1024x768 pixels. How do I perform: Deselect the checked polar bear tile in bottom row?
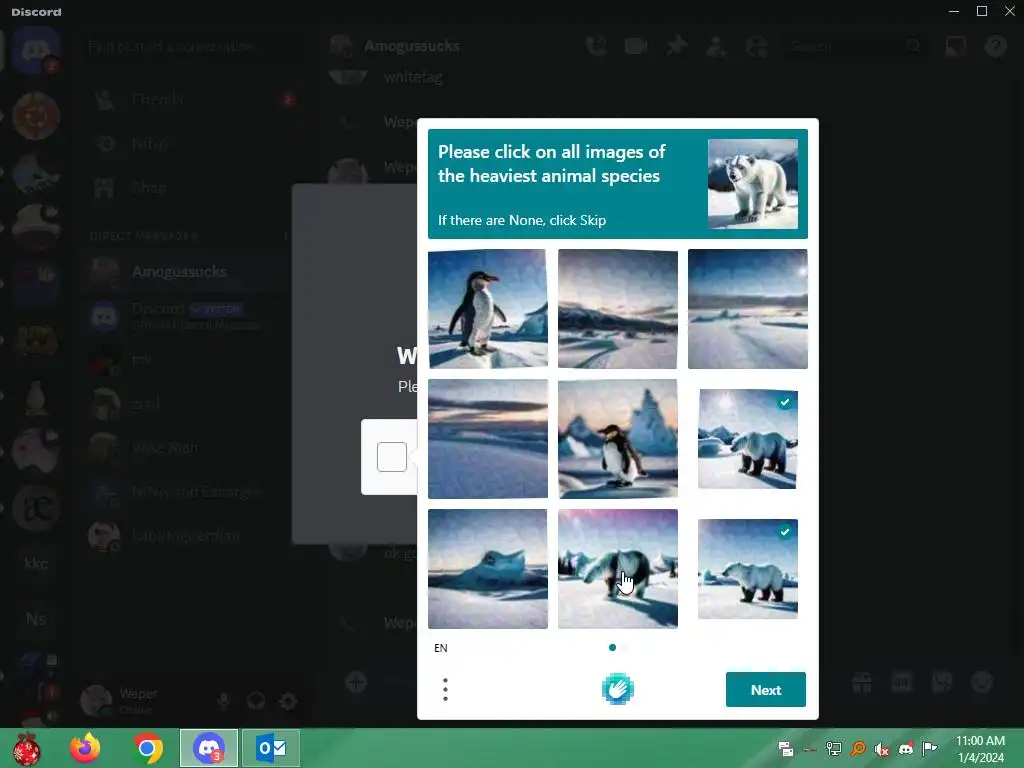748,568
